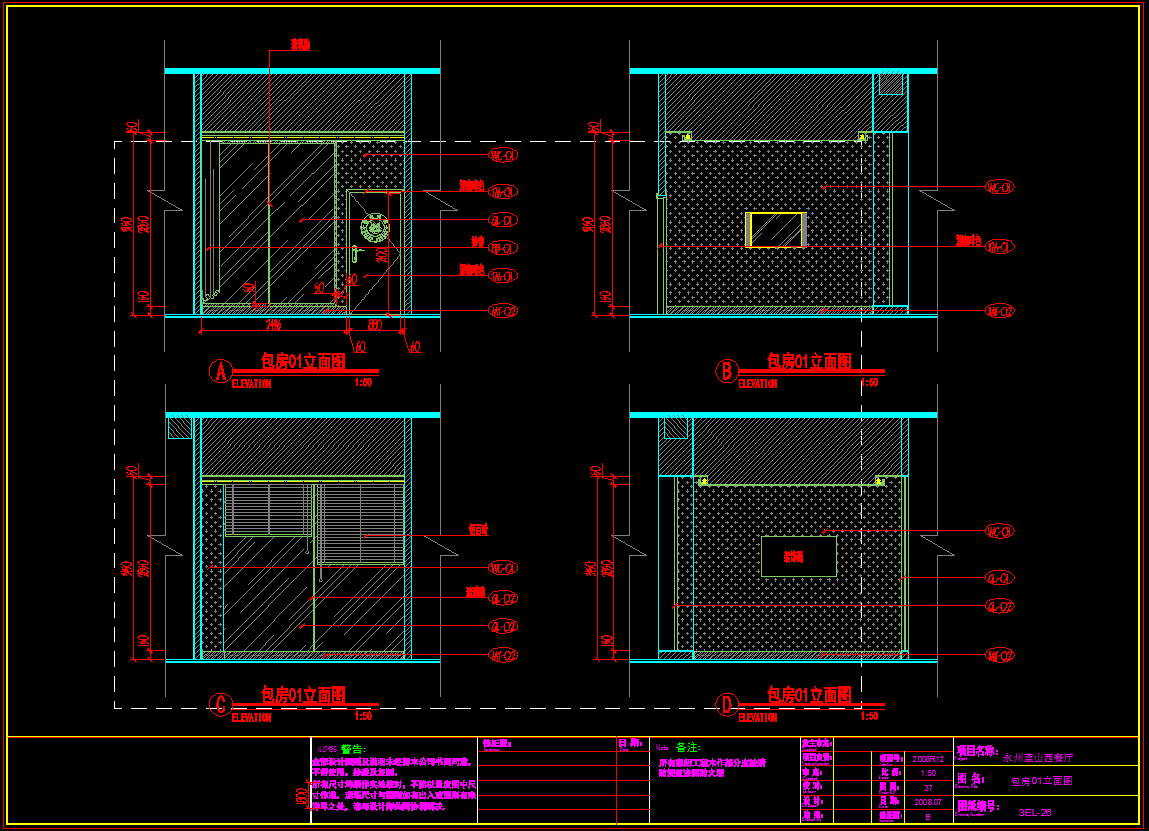Image resolution: width=1149 pixels, height=831 pixels.
Task: Select the WC-01 tag in elevation B
Action: (x=1000, y=188)
